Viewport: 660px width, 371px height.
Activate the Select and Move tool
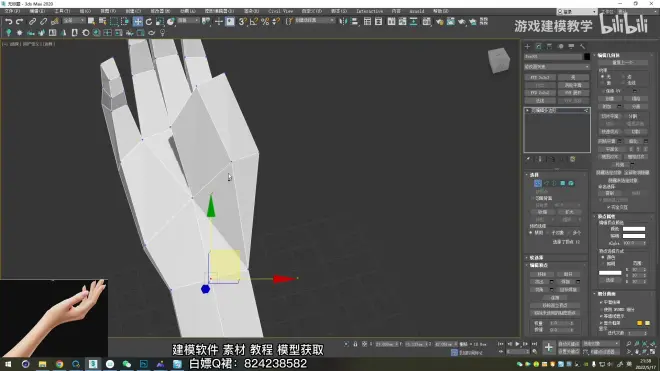(138, 21)
